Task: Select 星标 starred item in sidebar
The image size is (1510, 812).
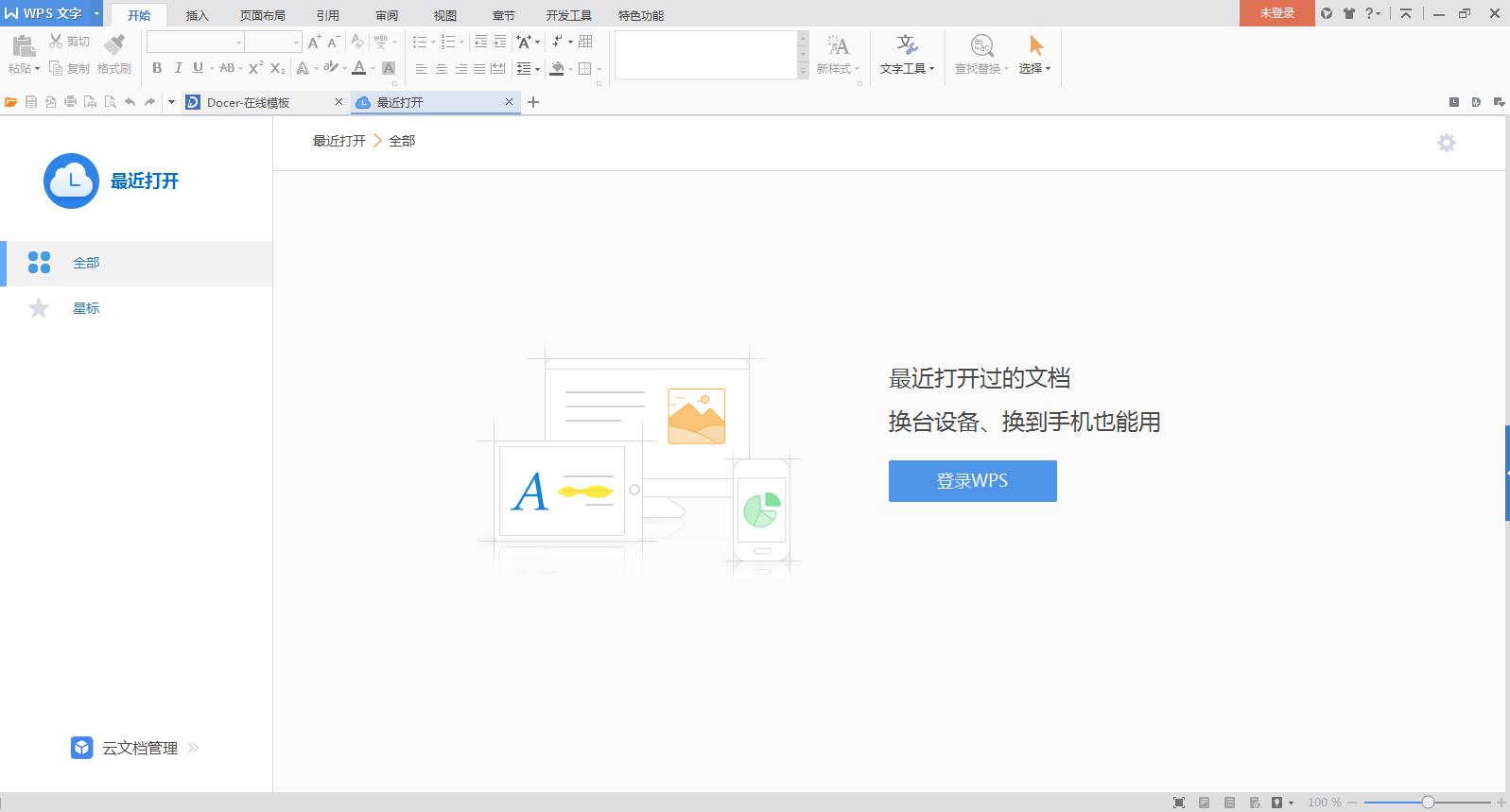Action: 86,308
